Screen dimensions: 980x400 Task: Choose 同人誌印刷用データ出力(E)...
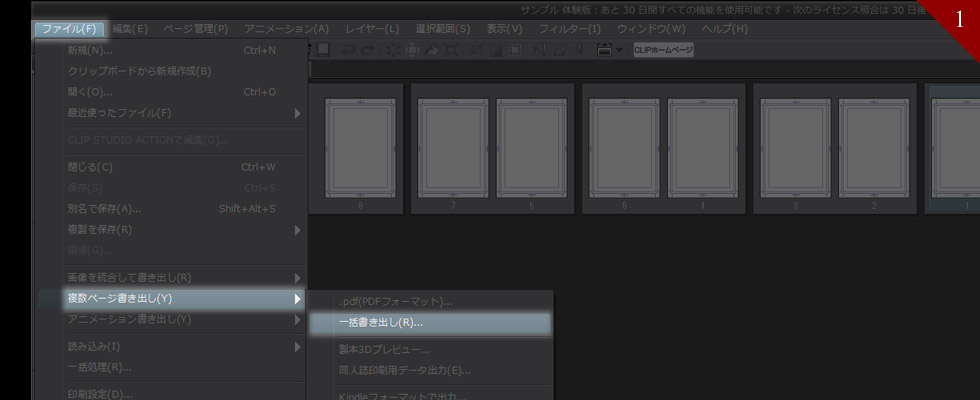click(x=430, y=371)
